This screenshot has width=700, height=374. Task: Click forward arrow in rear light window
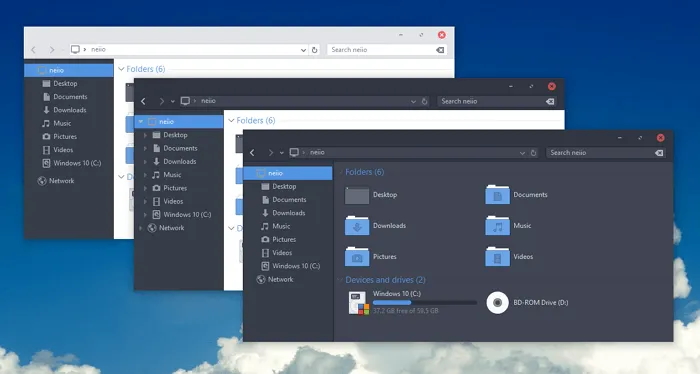[x=51, y=50]
